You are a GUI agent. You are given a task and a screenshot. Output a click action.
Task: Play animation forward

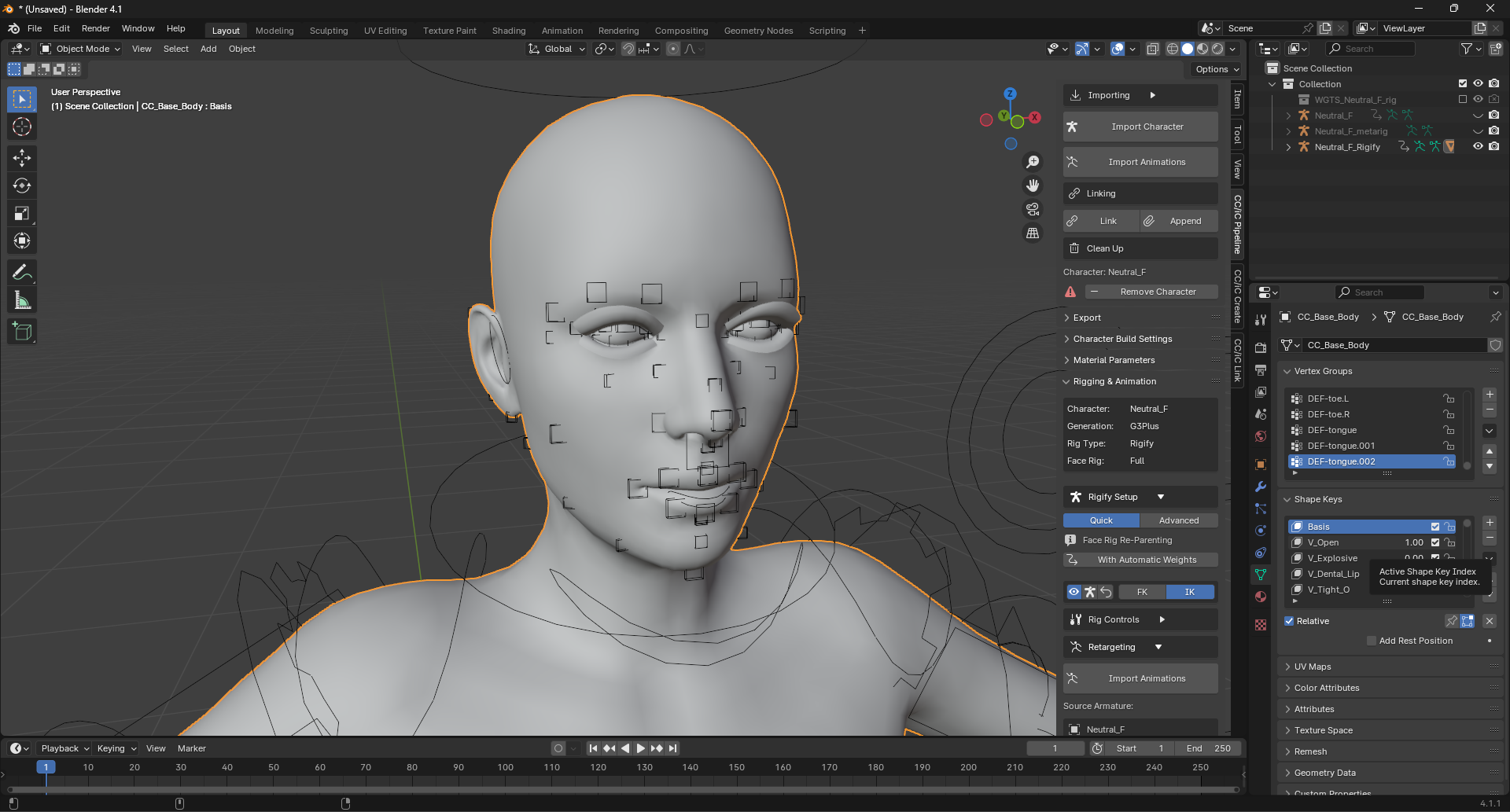pyautogui.click(x=640, y=748)
